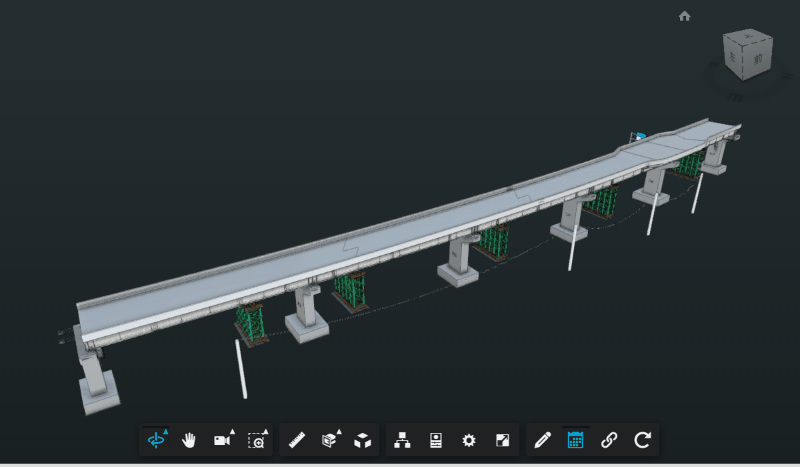Expand the Section analysis tool menu
The height and width of the screenshot is (467, 800).
(330, 439)
